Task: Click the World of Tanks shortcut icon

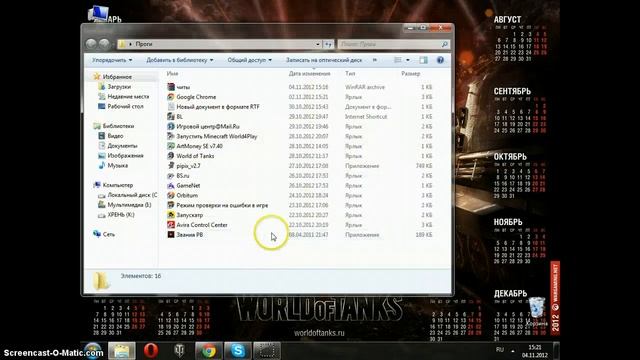Action: tap(171, 156)
